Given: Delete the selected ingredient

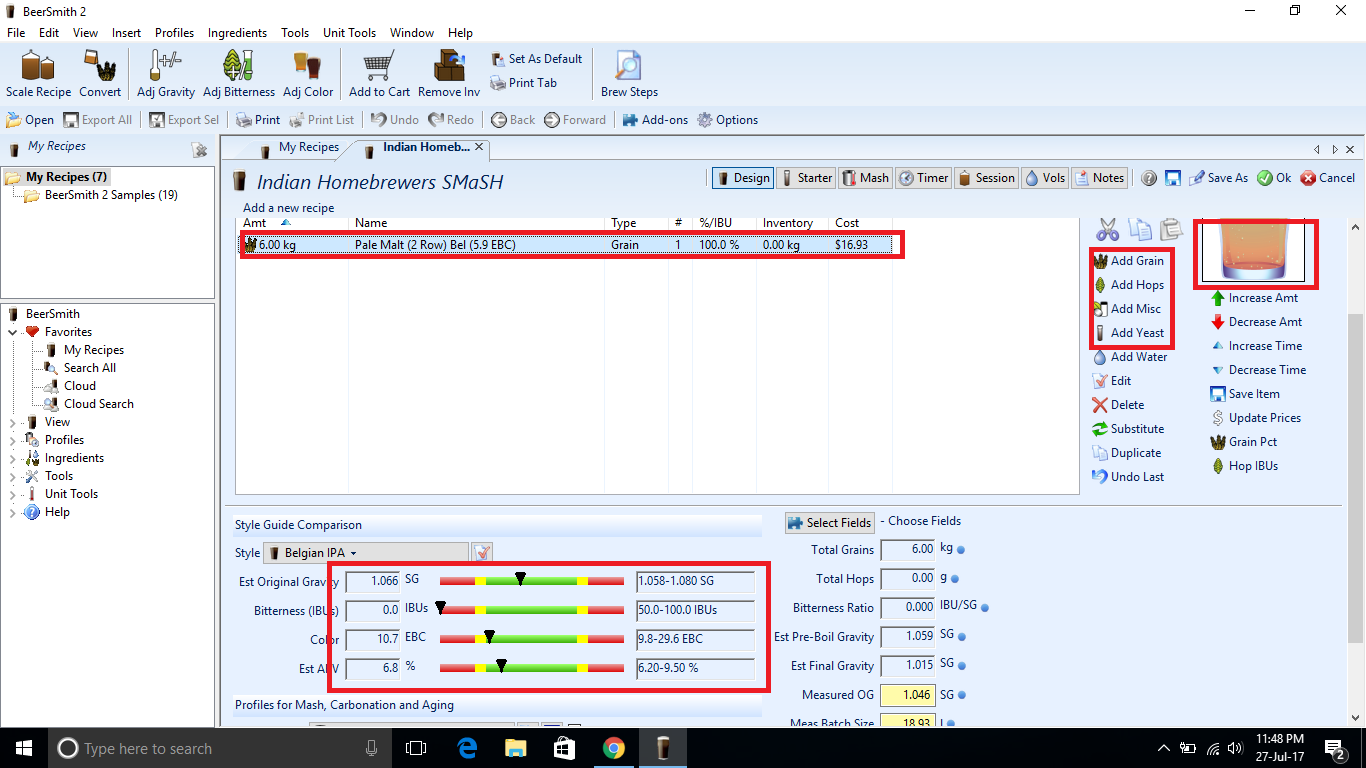Looking at the screenshot, I should 1118,405.
